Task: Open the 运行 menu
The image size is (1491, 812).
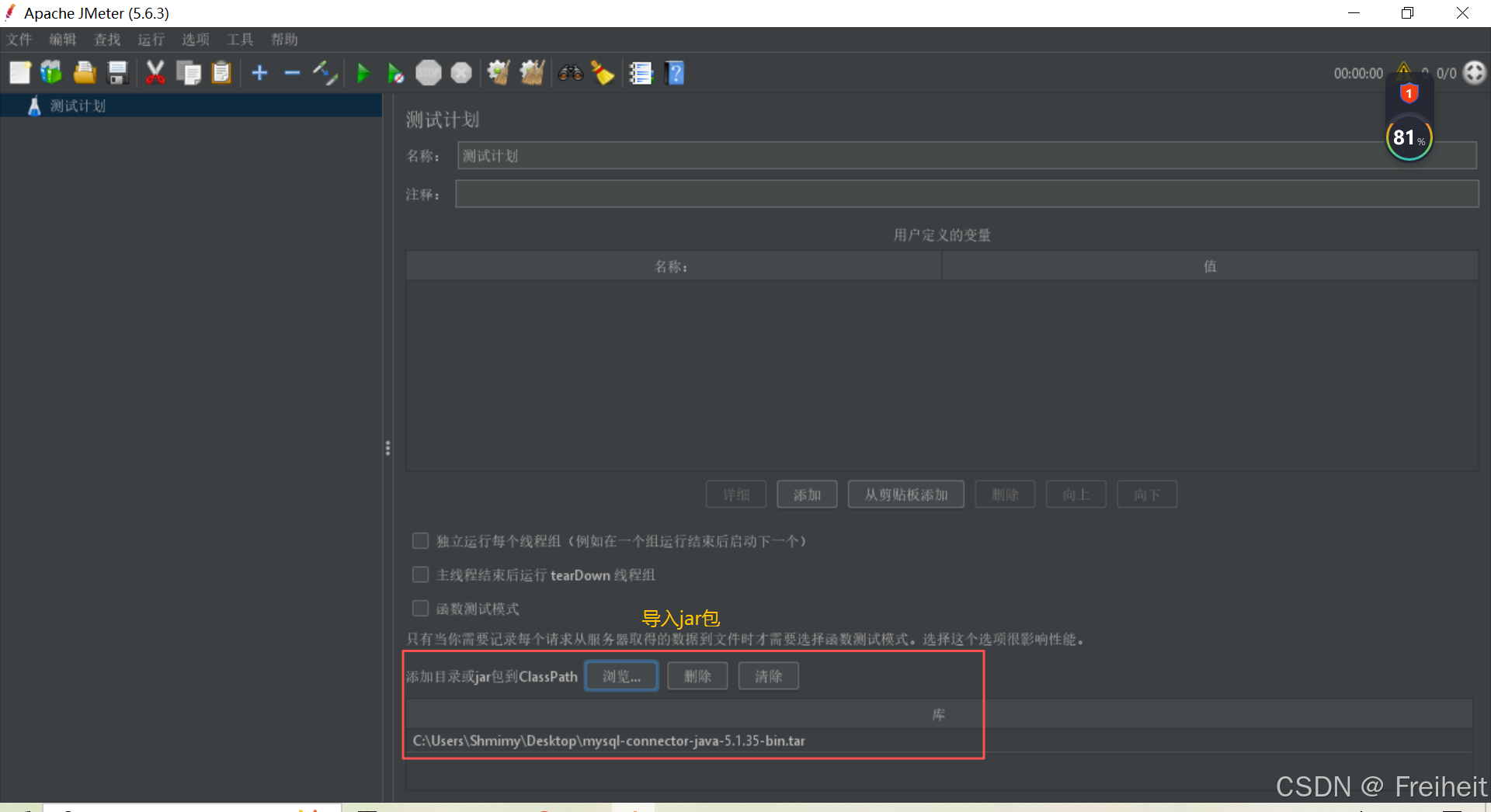Action: tap(151, 40)
